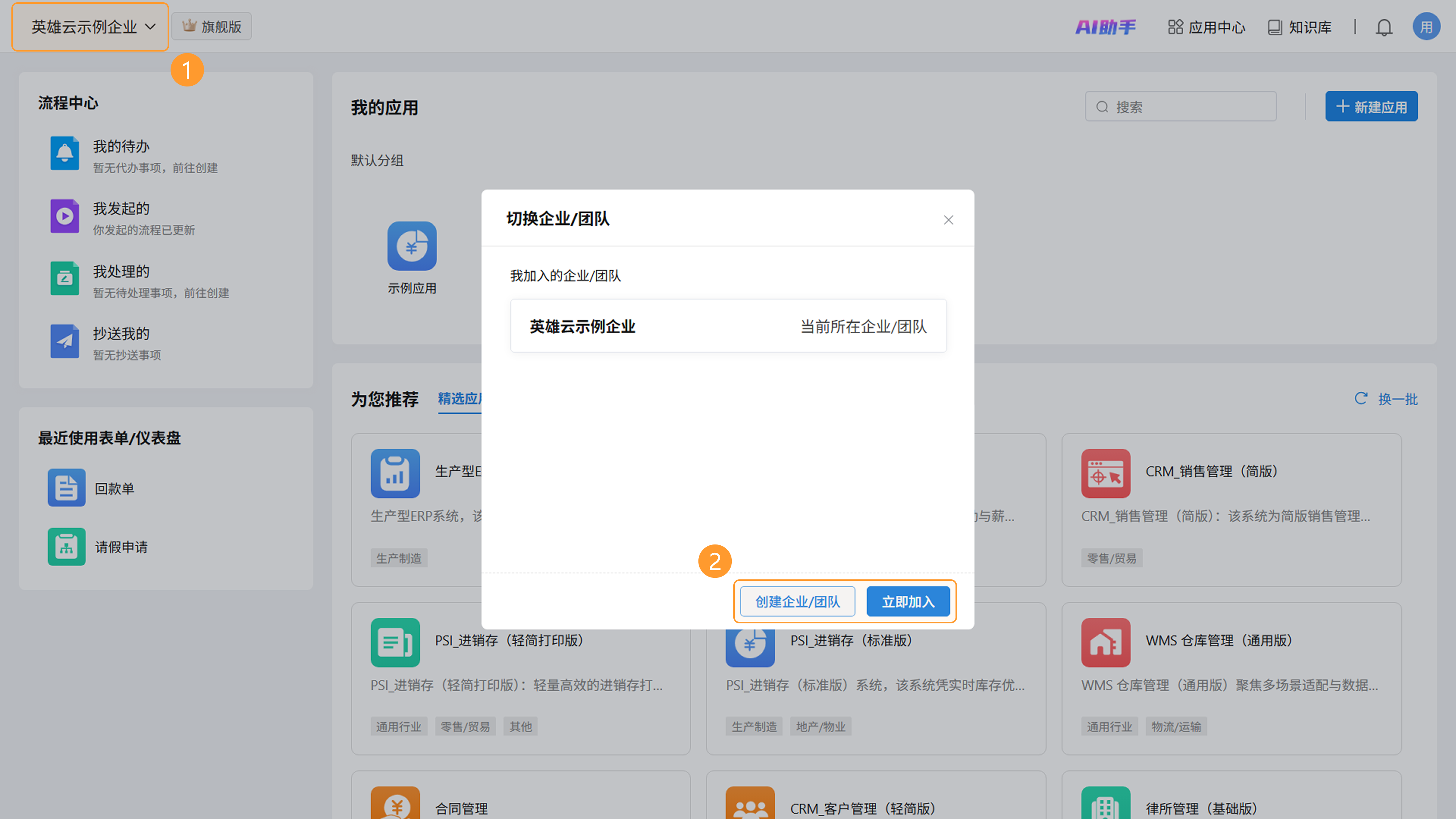Open 我的待办 bell icon

point(64,153)
